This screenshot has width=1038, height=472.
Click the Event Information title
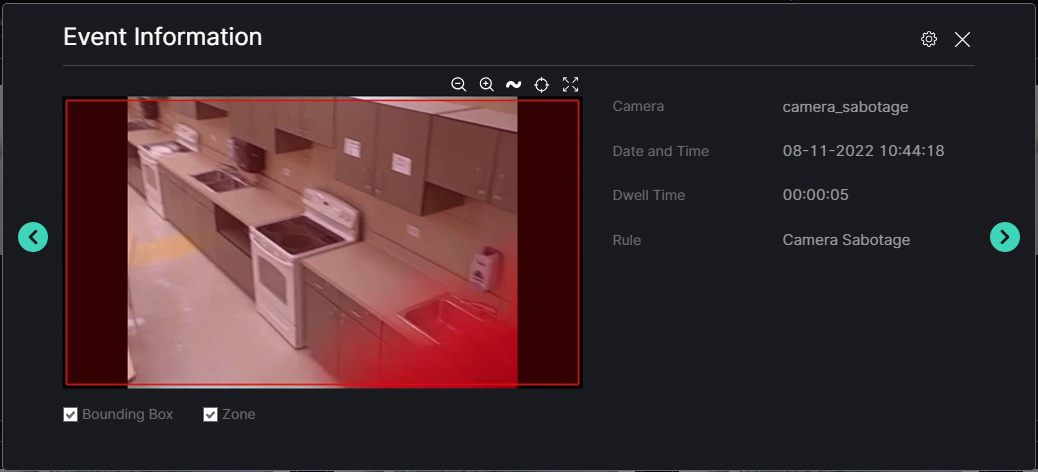162,36
